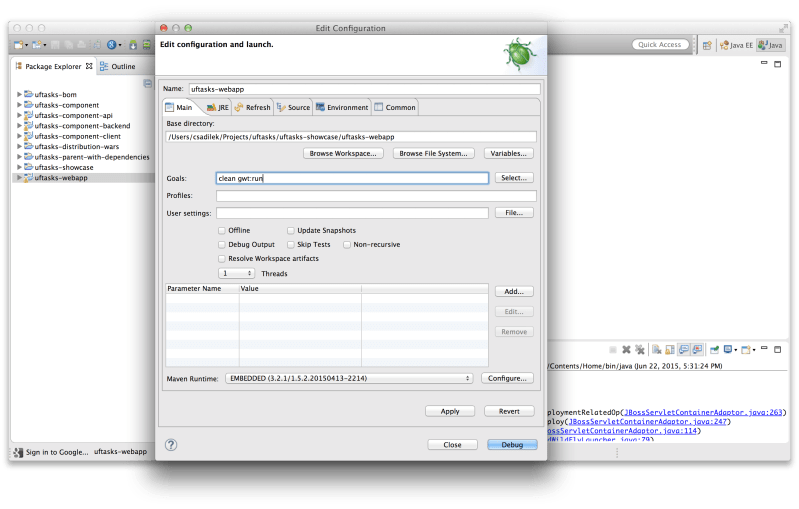Minimize the editor area view
The width and height of the screenshot is (799, 509).
tap(764, 63)
